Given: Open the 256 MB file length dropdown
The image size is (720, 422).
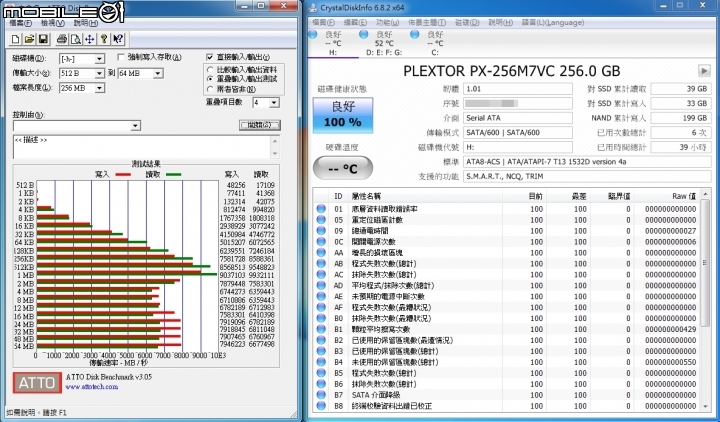Looking at the screenshot, I should pos(100,88).
